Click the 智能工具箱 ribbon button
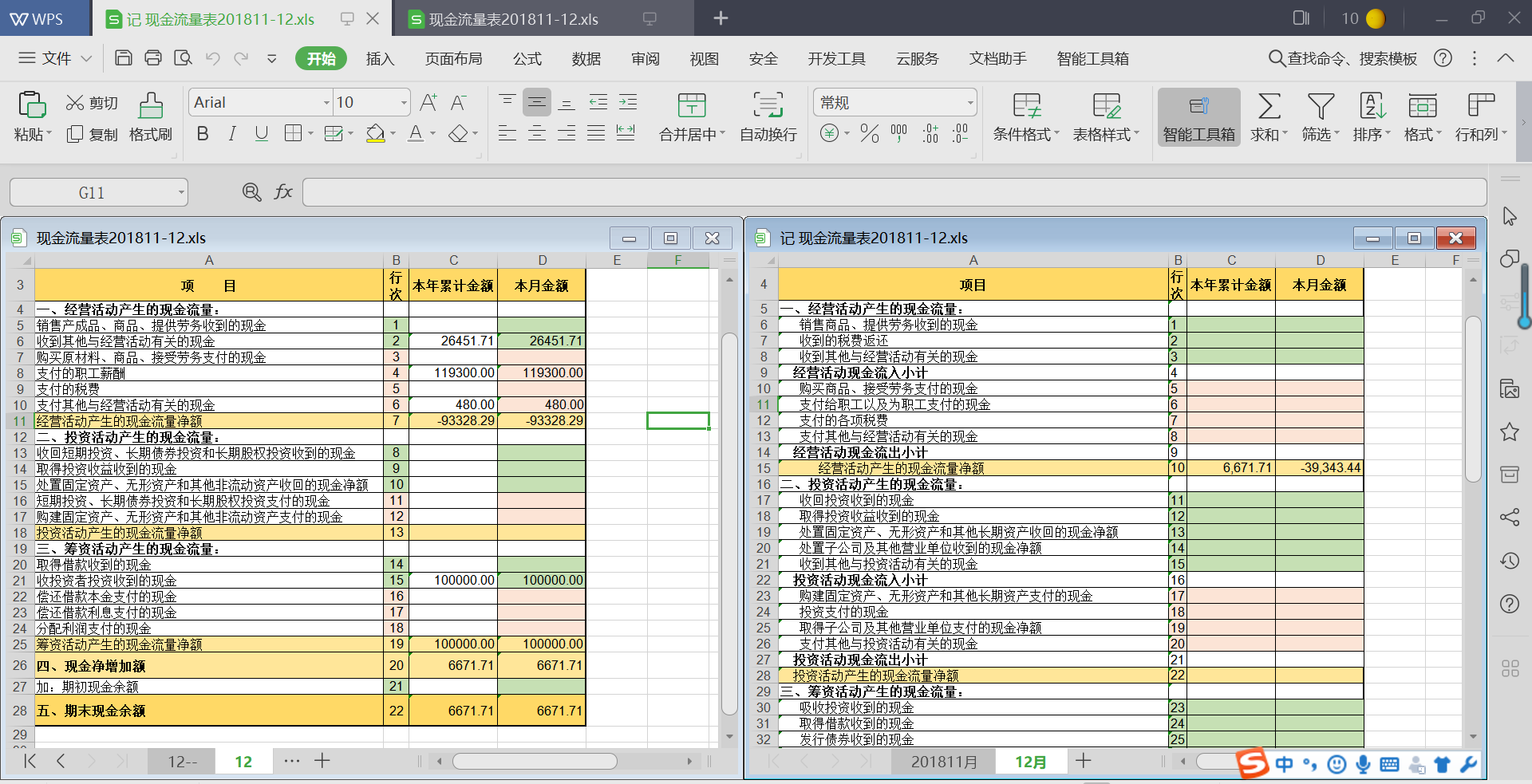 [x=1198, y=116]
